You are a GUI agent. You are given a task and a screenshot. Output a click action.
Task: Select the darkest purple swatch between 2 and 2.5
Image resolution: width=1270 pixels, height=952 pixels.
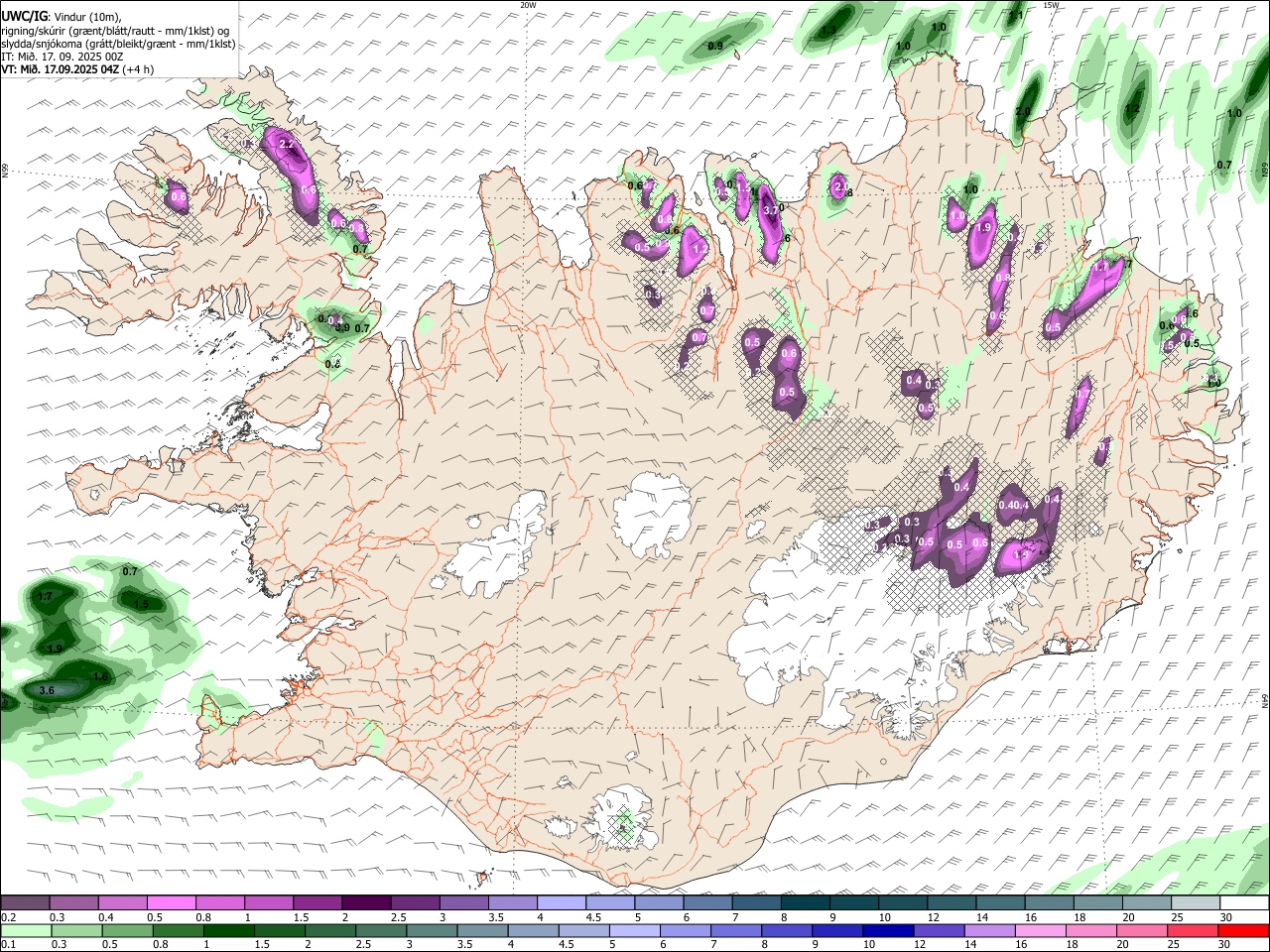pyautogui.click(x=366, y=902)
